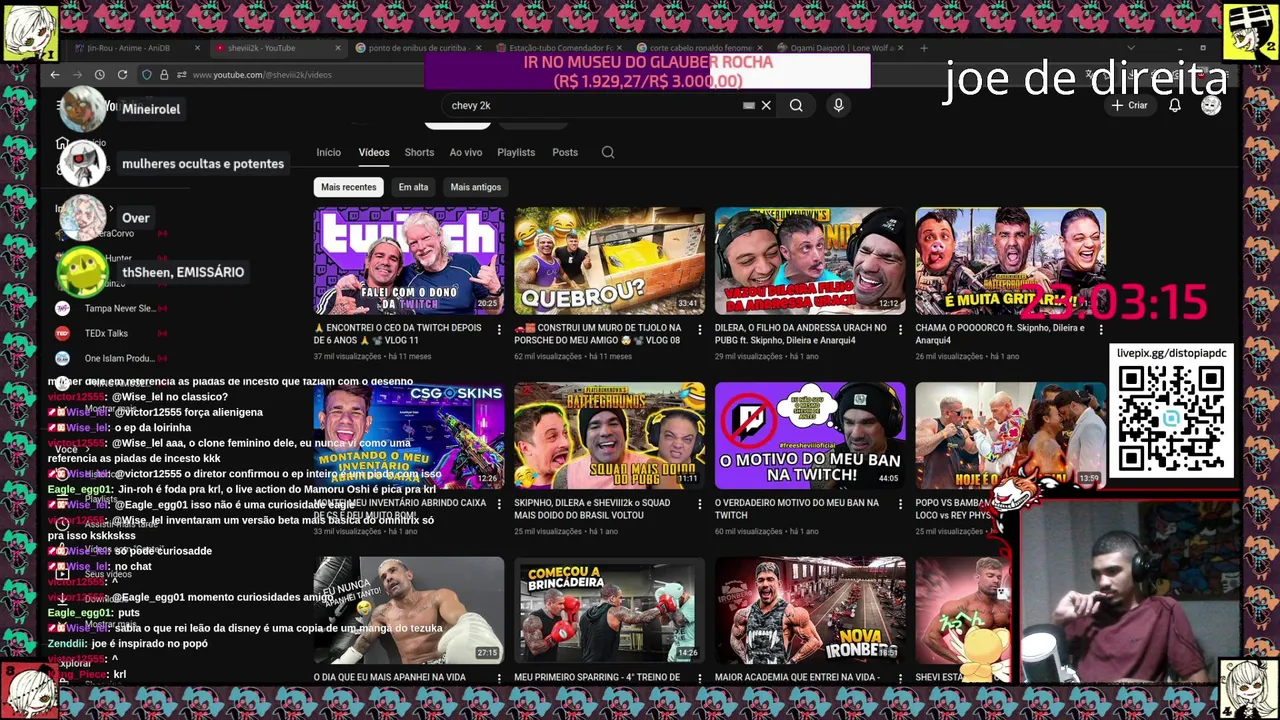Image resolution: width=1280 pixels, height=720 pixels.
Task: Open the channel Playlists tab
Action: click(x=516, y=152)
